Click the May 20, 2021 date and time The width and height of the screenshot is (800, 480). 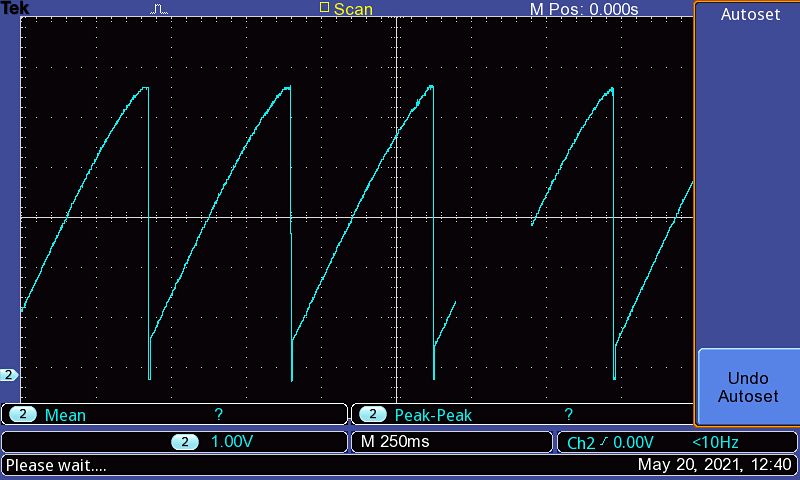coord(715,465)
